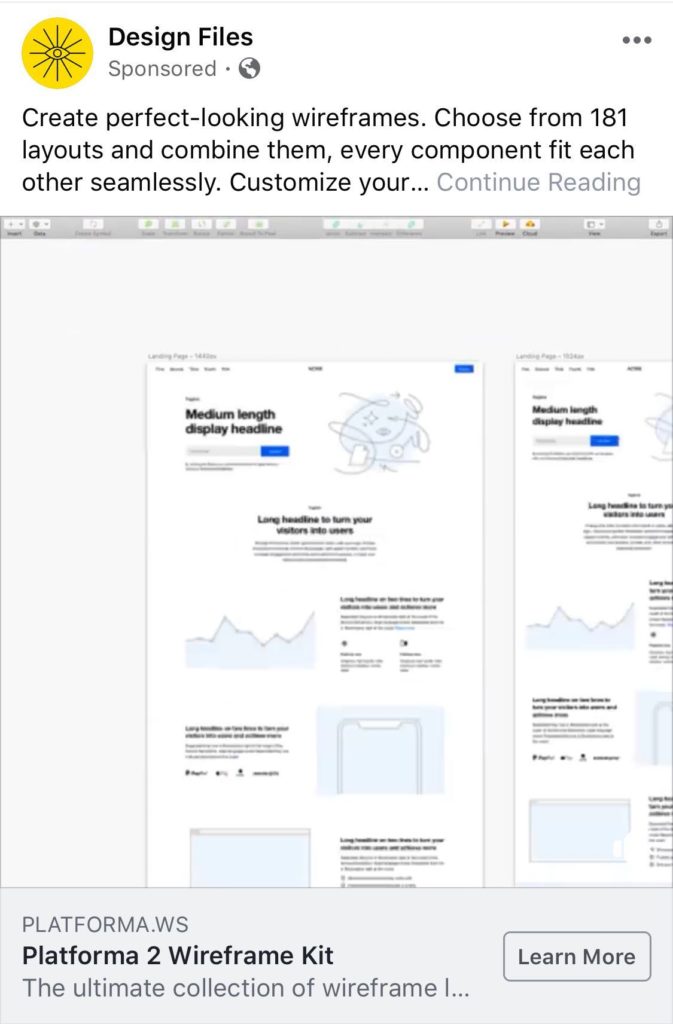Open the View dropdown in toolbar

(x=595, y=224)
